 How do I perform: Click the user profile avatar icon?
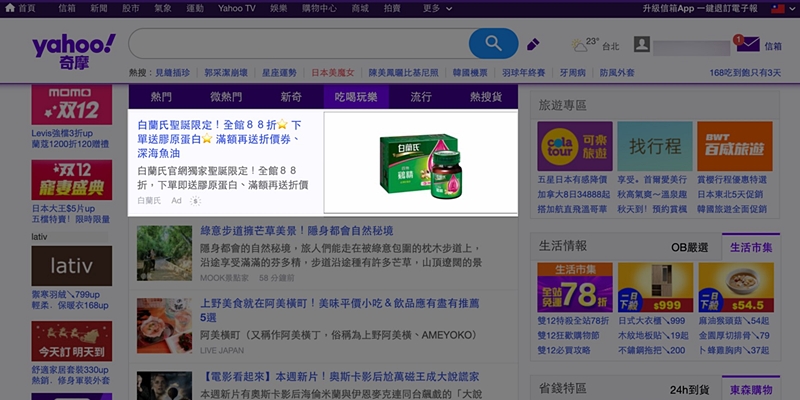642,45
